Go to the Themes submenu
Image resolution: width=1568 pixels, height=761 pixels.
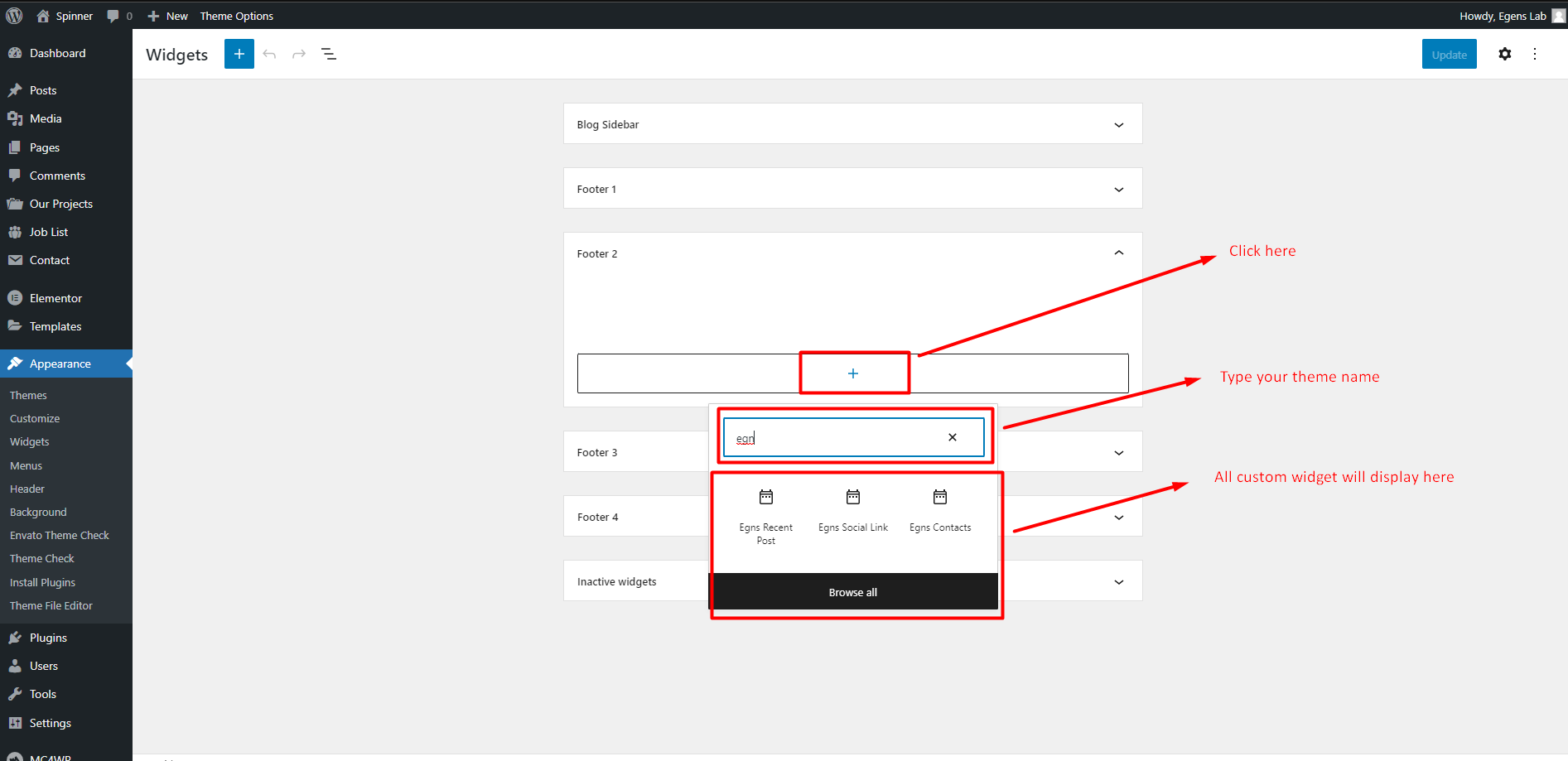click(x=28, y=395)
